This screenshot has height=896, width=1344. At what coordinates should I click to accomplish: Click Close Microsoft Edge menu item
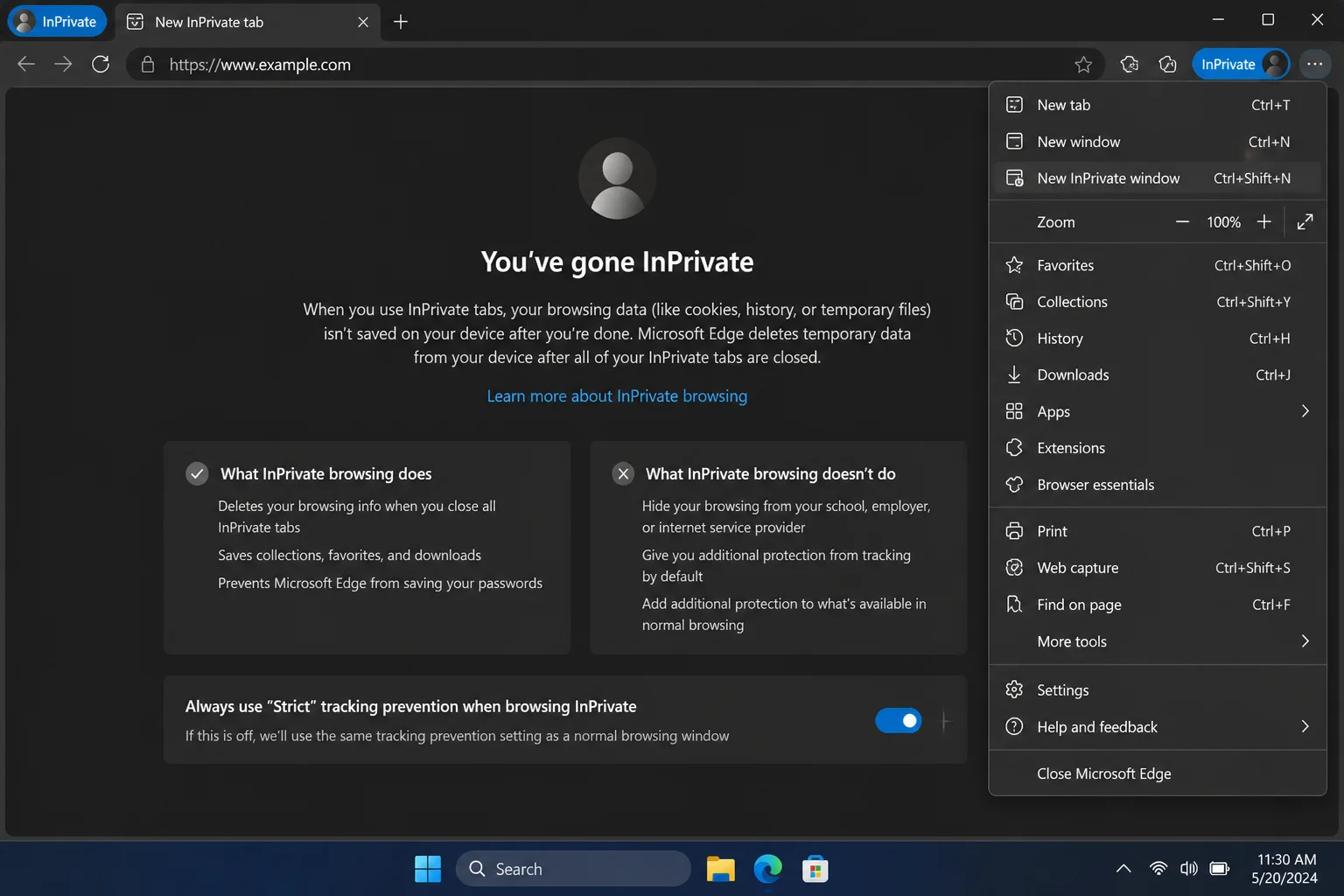[1157, 773]
